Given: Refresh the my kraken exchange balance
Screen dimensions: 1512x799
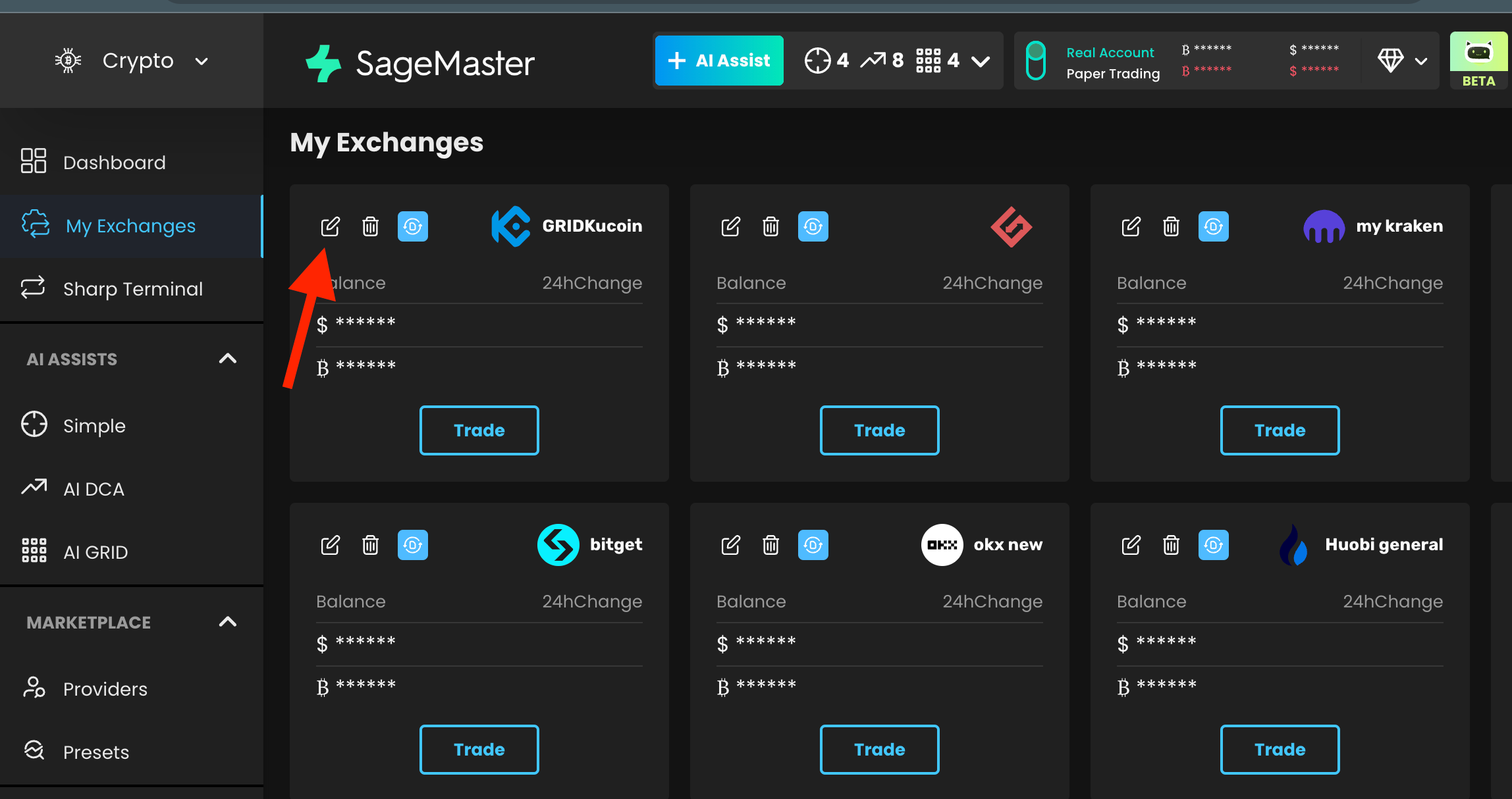Looking at the screenshot, I should 1214,226.
